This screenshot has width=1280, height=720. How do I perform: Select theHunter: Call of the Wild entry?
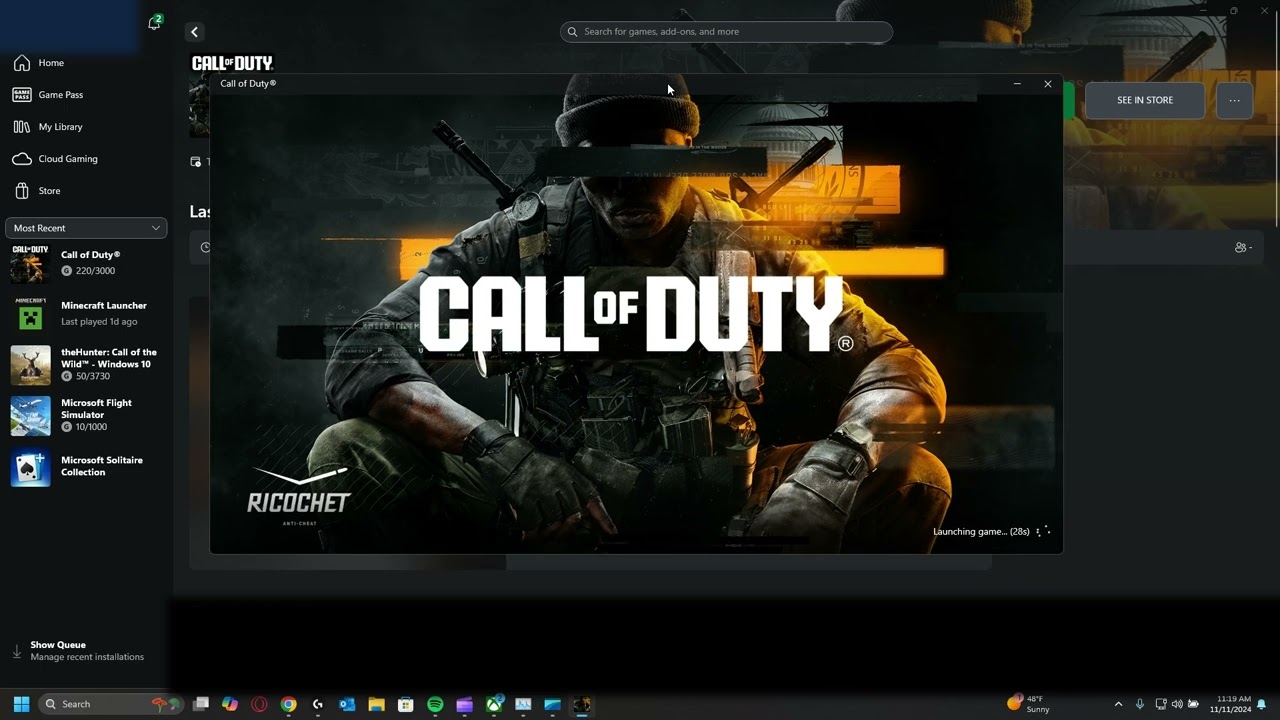(x=85, y=364)
